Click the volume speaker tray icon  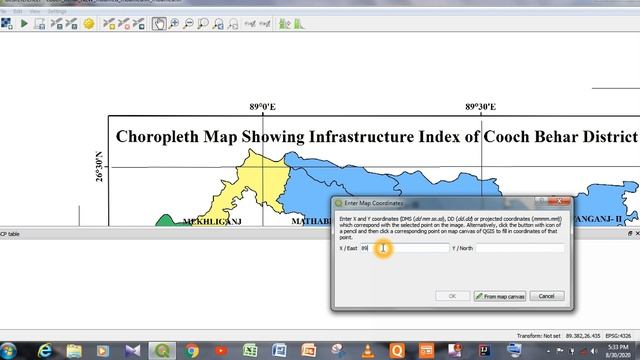pos(594,351)
